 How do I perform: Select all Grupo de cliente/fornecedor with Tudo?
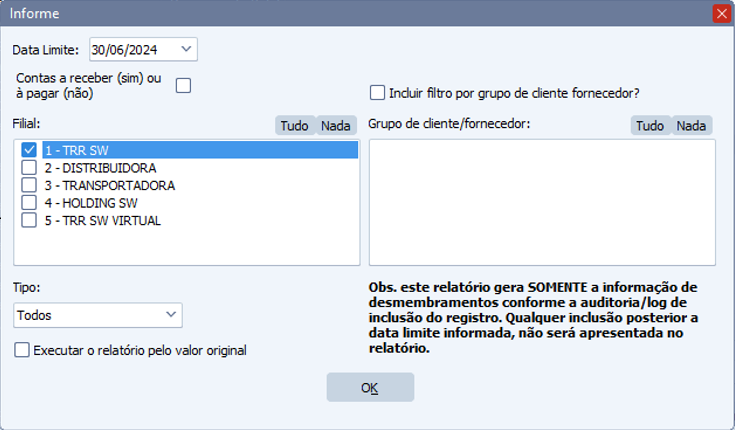pos(650,126)
